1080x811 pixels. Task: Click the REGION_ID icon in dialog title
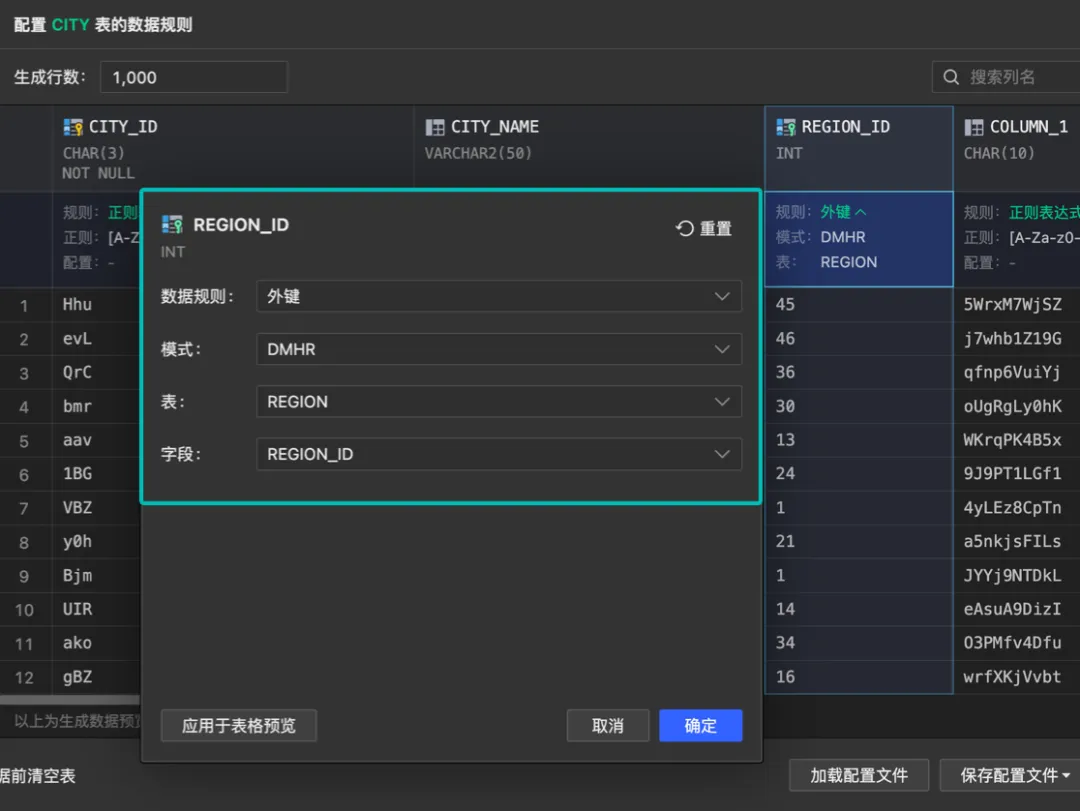pyautogui.click(x=172, y=225)
